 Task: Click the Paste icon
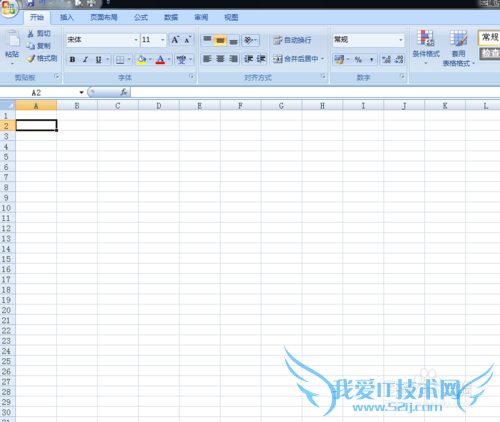(x=12, y=39)
